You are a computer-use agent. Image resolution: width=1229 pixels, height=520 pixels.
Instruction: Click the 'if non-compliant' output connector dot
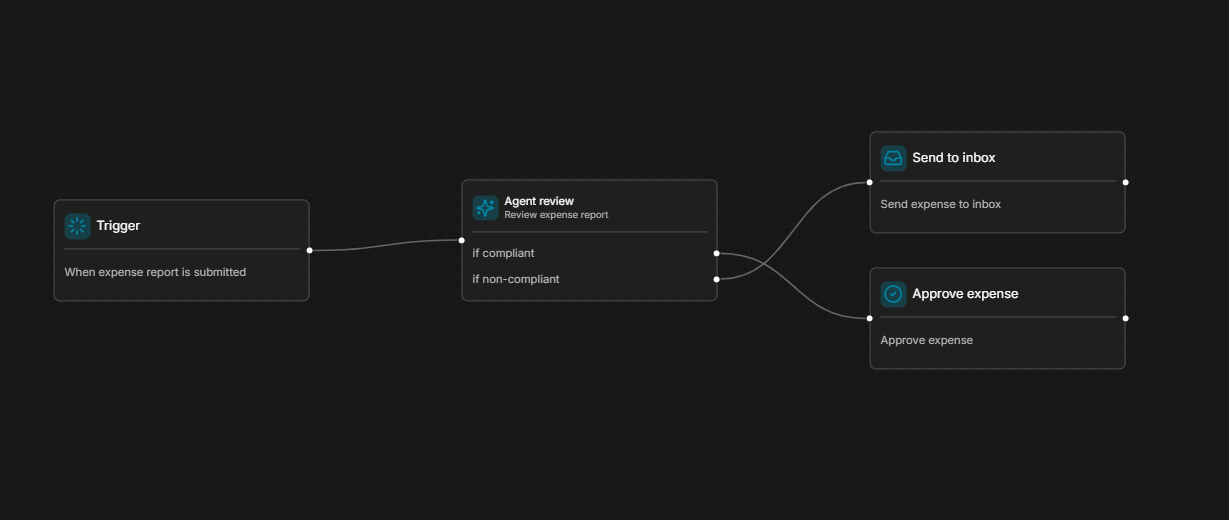point(717,279)
